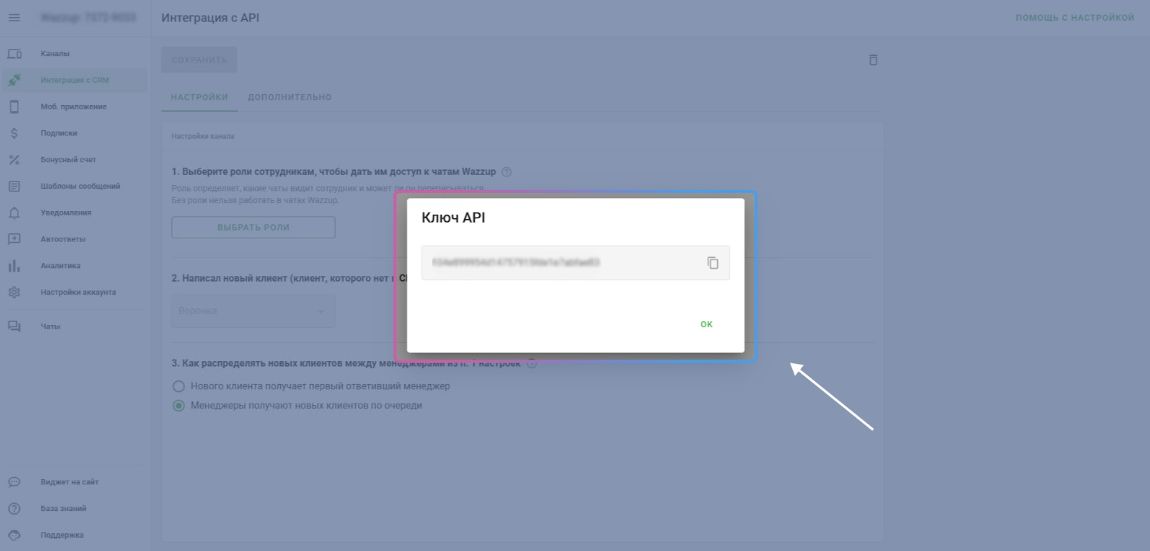1150x551 pixels.
Task: Switch to the Настройки tab
Action: (199, 97)
